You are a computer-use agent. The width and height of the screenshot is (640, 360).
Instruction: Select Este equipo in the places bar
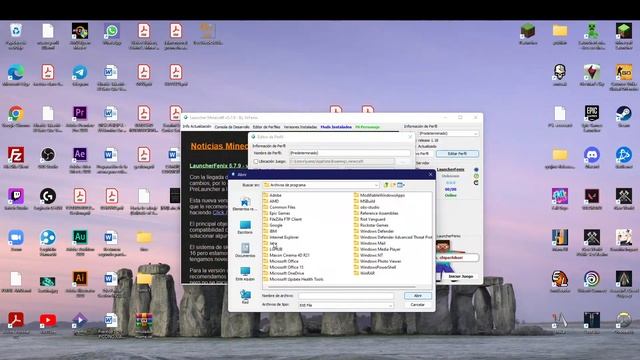[245, 274]
